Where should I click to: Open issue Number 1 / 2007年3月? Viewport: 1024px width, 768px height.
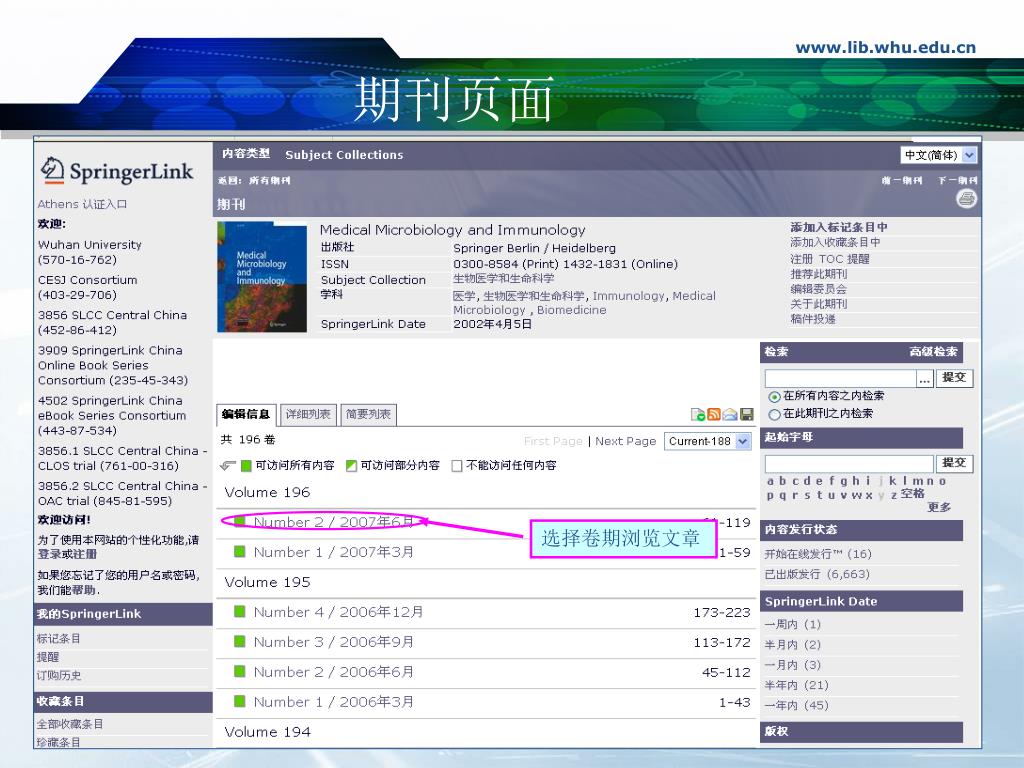coord(334,552)
